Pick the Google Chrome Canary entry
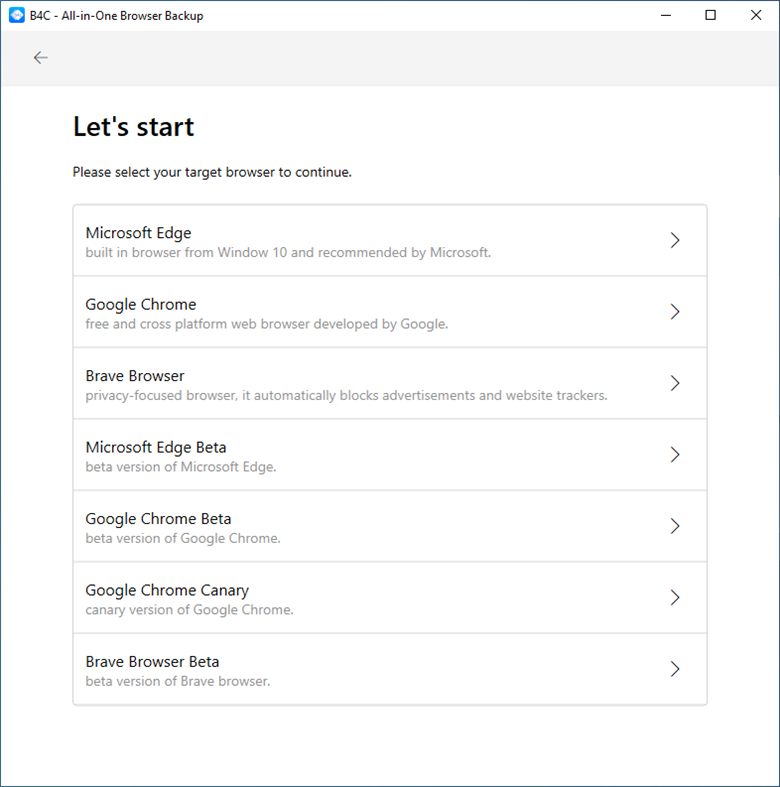The height and width of the screenshot is (787, 780). [390, 598]
